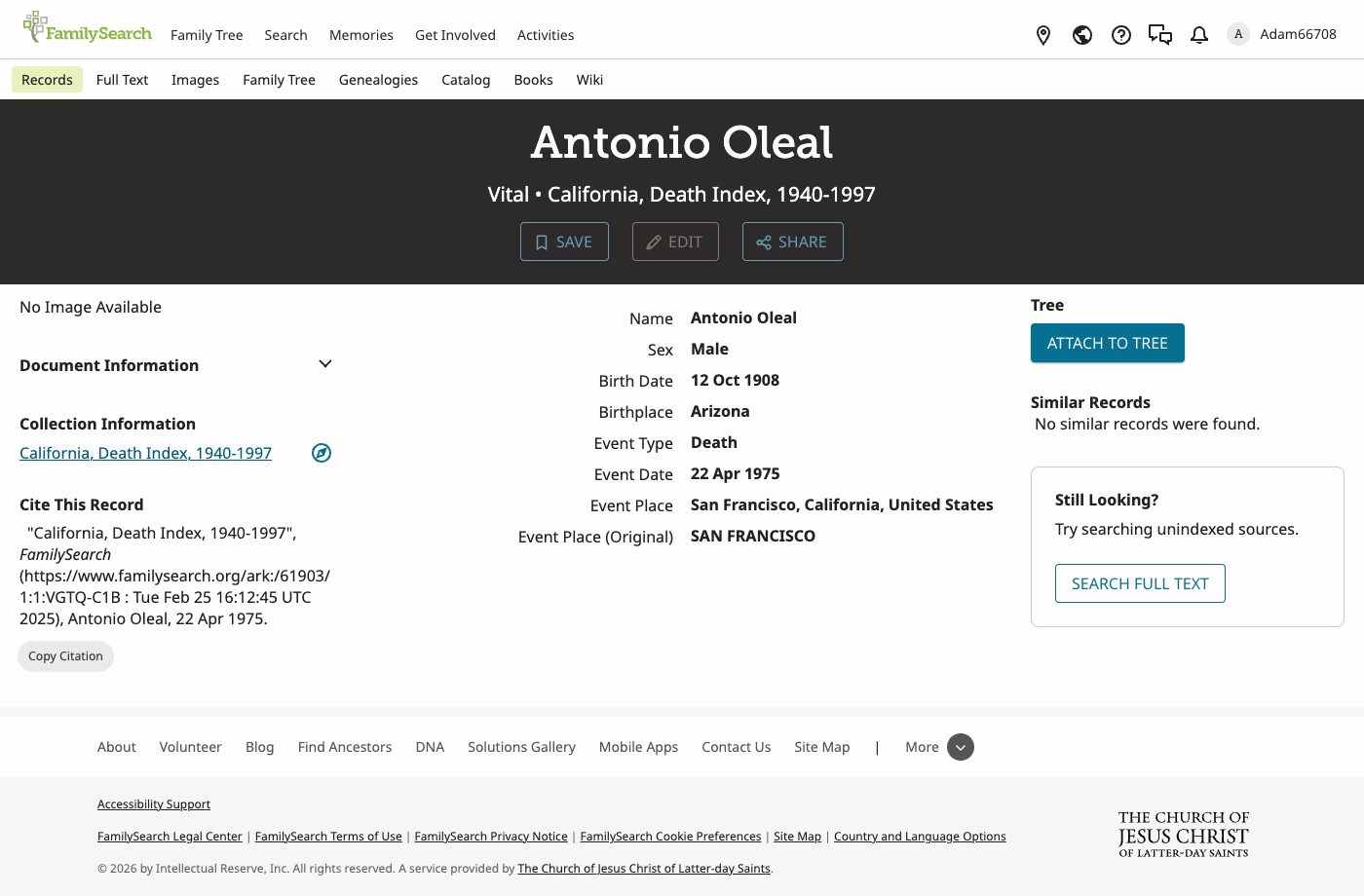
Task: Open the Activities top menu
Action: pyautogui.click(x=546, y=35)
